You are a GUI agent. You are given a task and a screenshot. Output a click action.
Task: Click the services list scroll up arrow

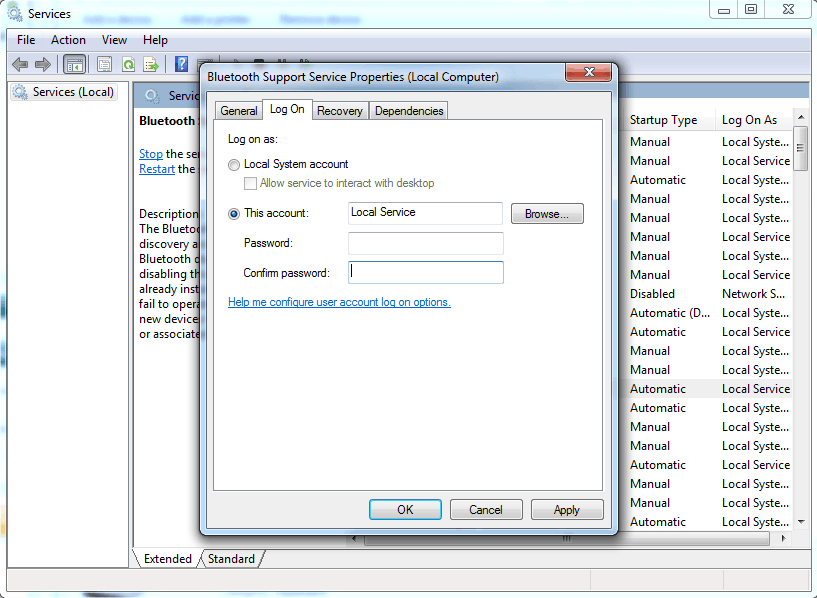[x=801, y=117]
